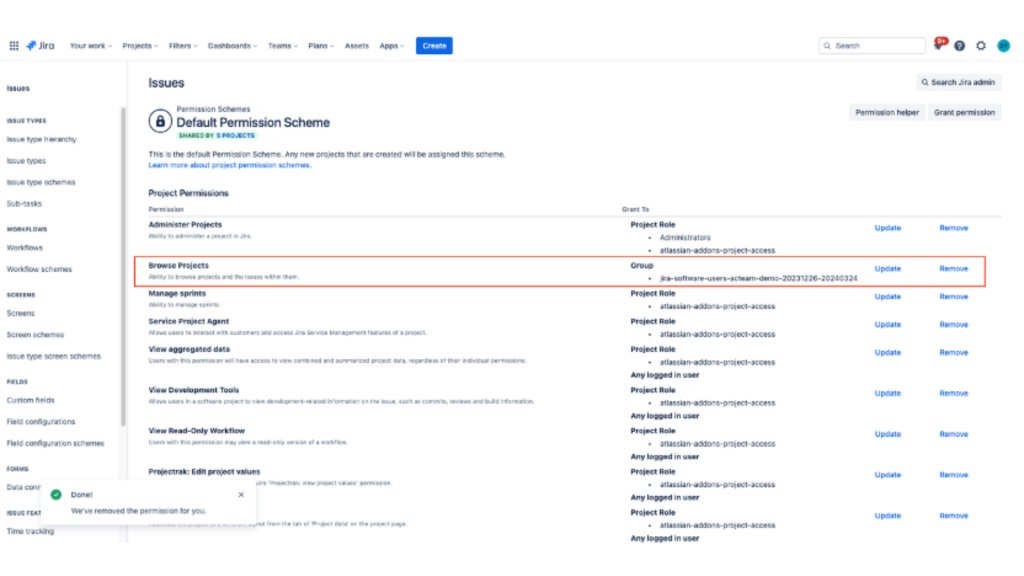
Task: Open Learn more about project permission schemes
Action: pyautogui.click(x=230, y=165)
